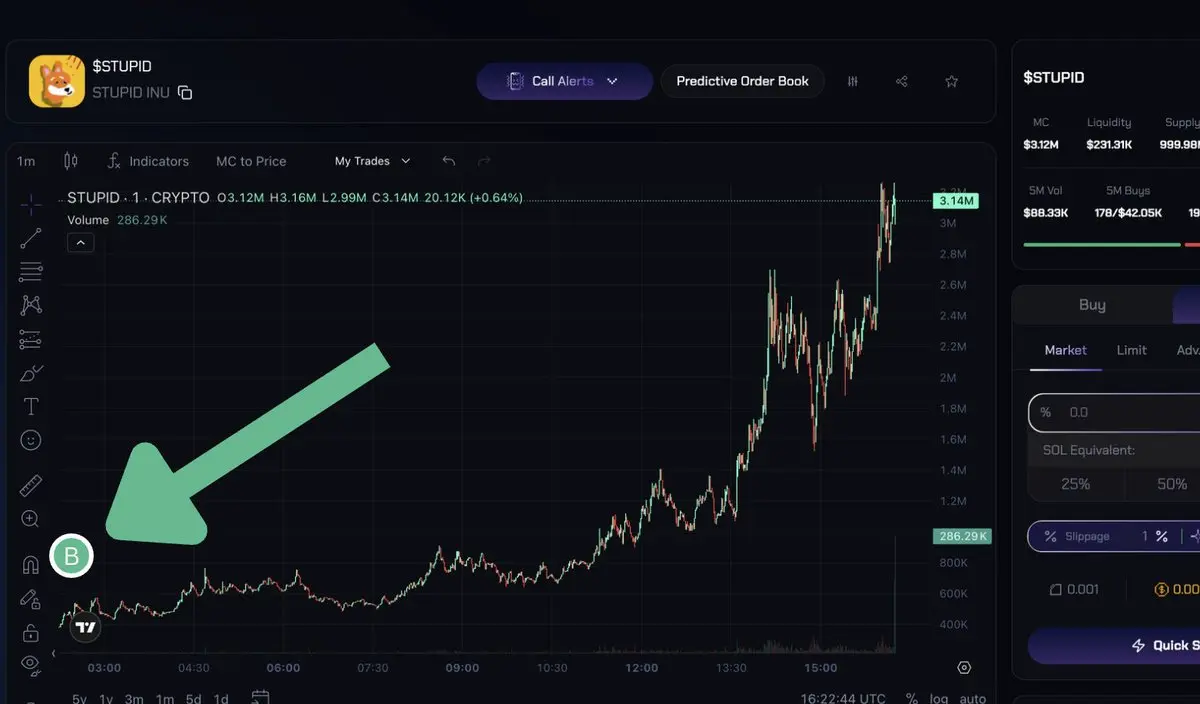Open the Call Alerts dropdown

click(x=564, y=81)
